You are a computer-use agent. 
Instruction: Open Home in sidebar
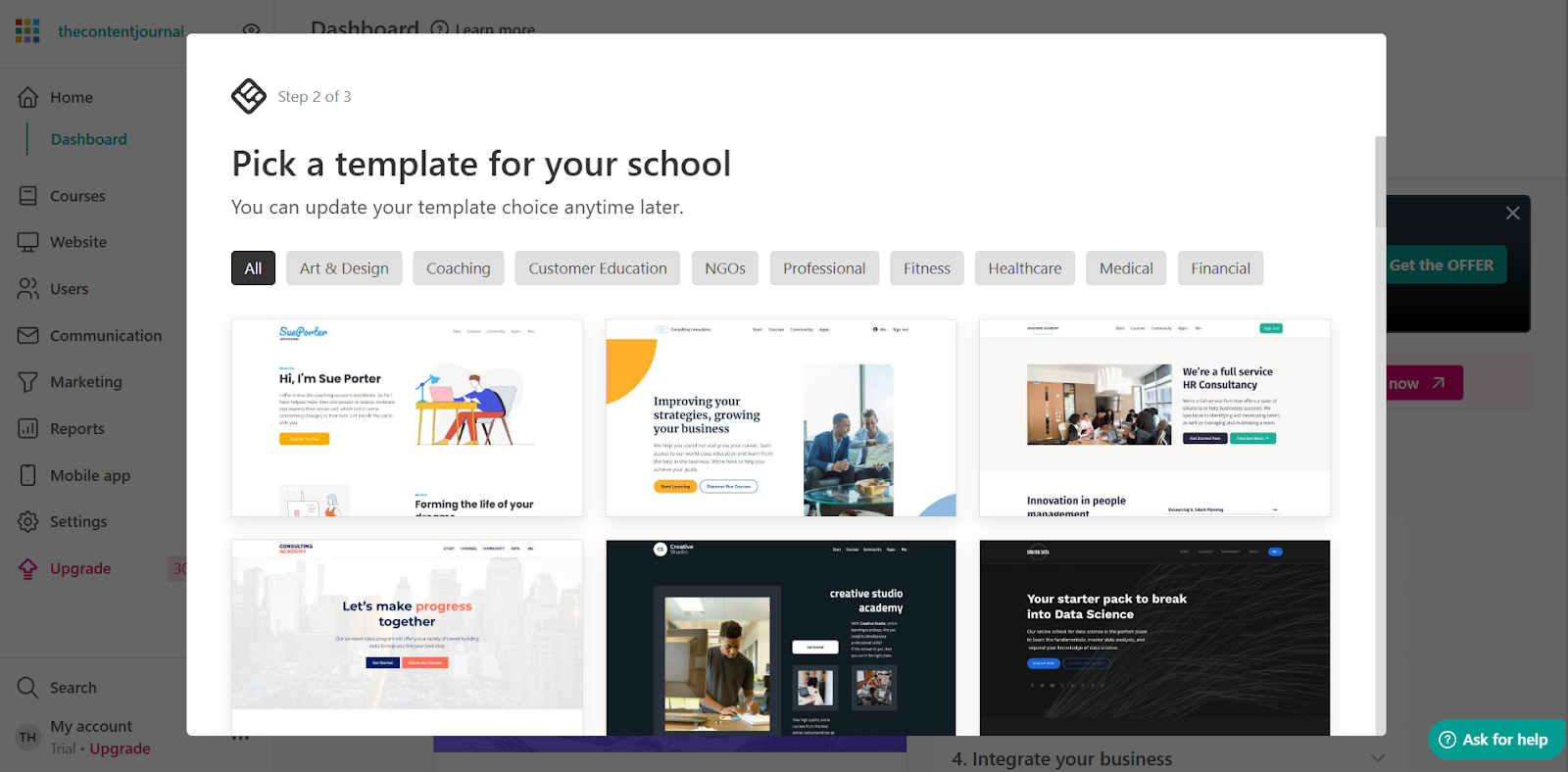pos(72,97)
